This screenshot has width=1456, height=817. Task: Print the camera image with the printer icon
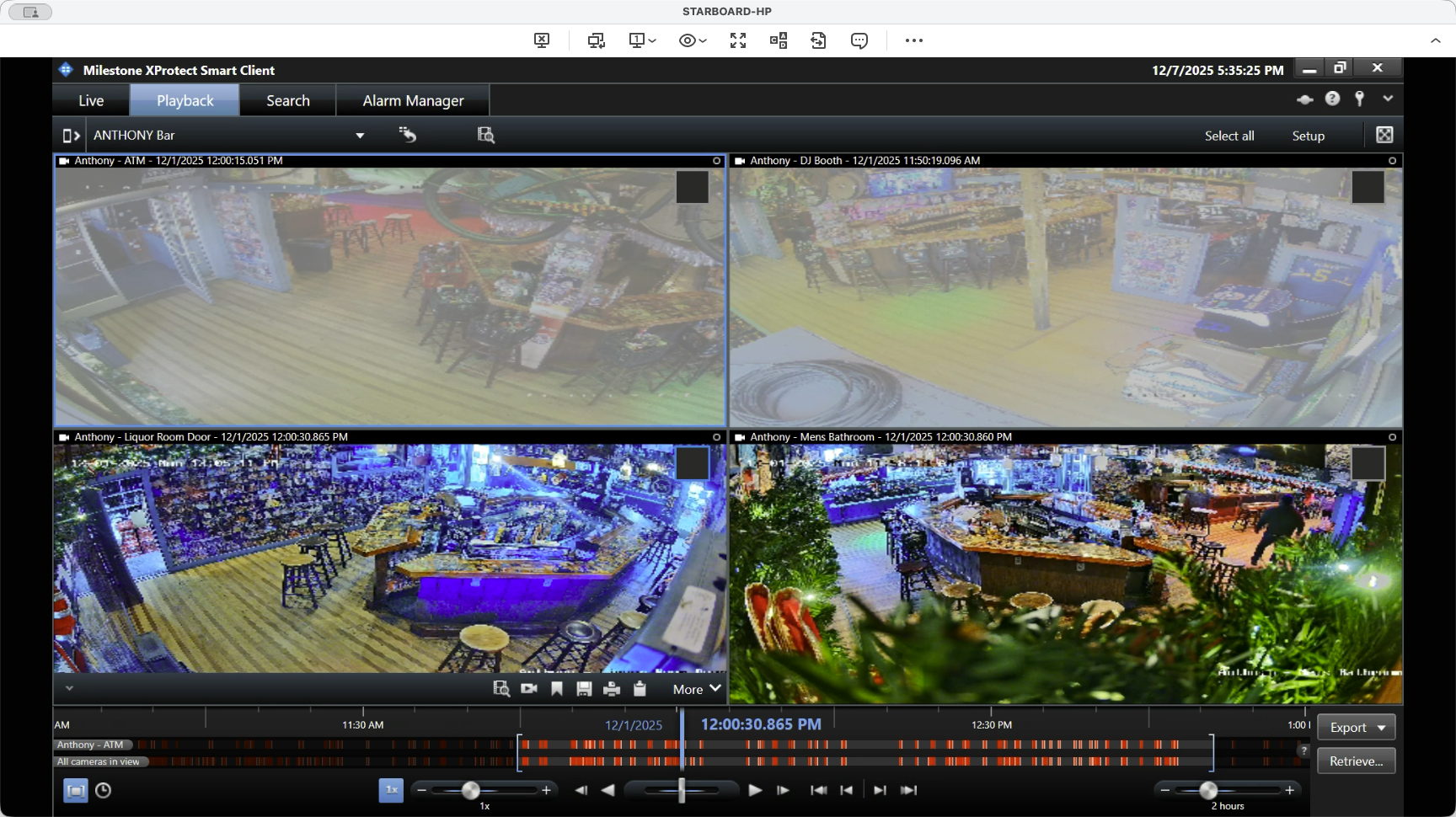612,689
